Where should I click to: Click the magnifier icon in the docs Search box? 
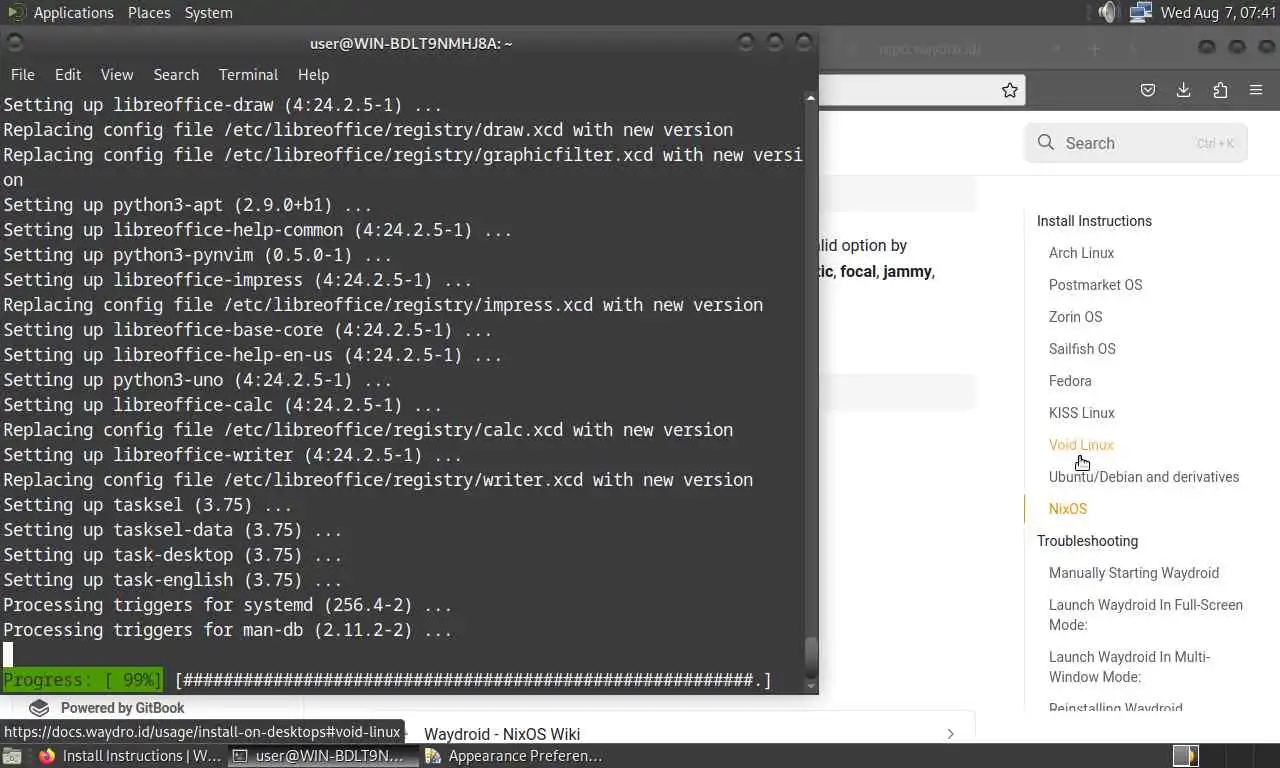(1046, 143)
